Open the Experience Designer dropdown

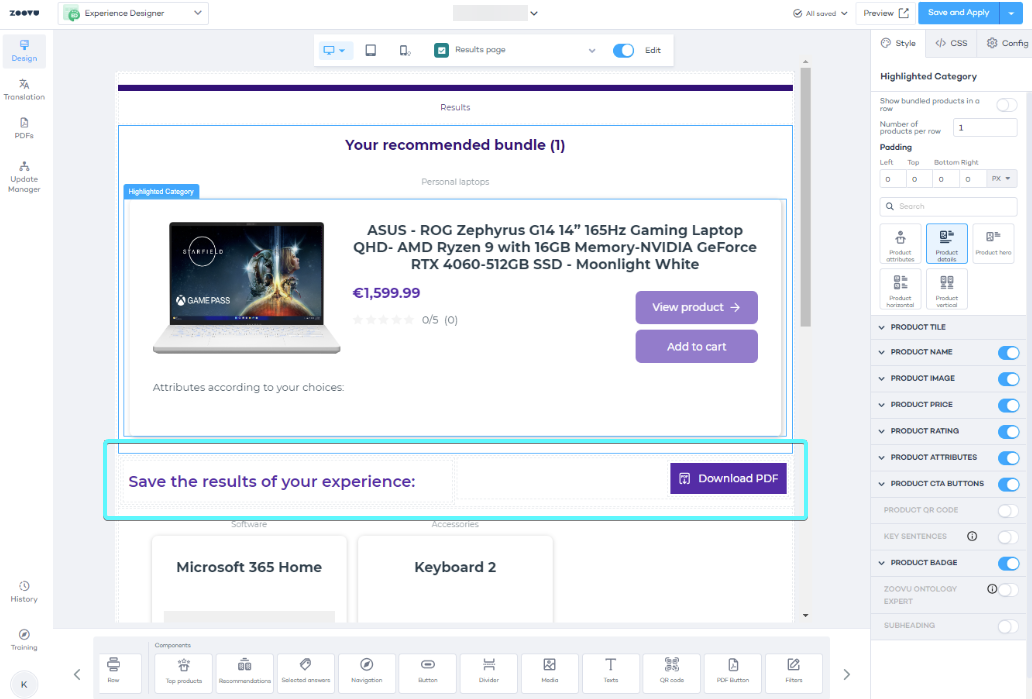click(x=134, y=13)
